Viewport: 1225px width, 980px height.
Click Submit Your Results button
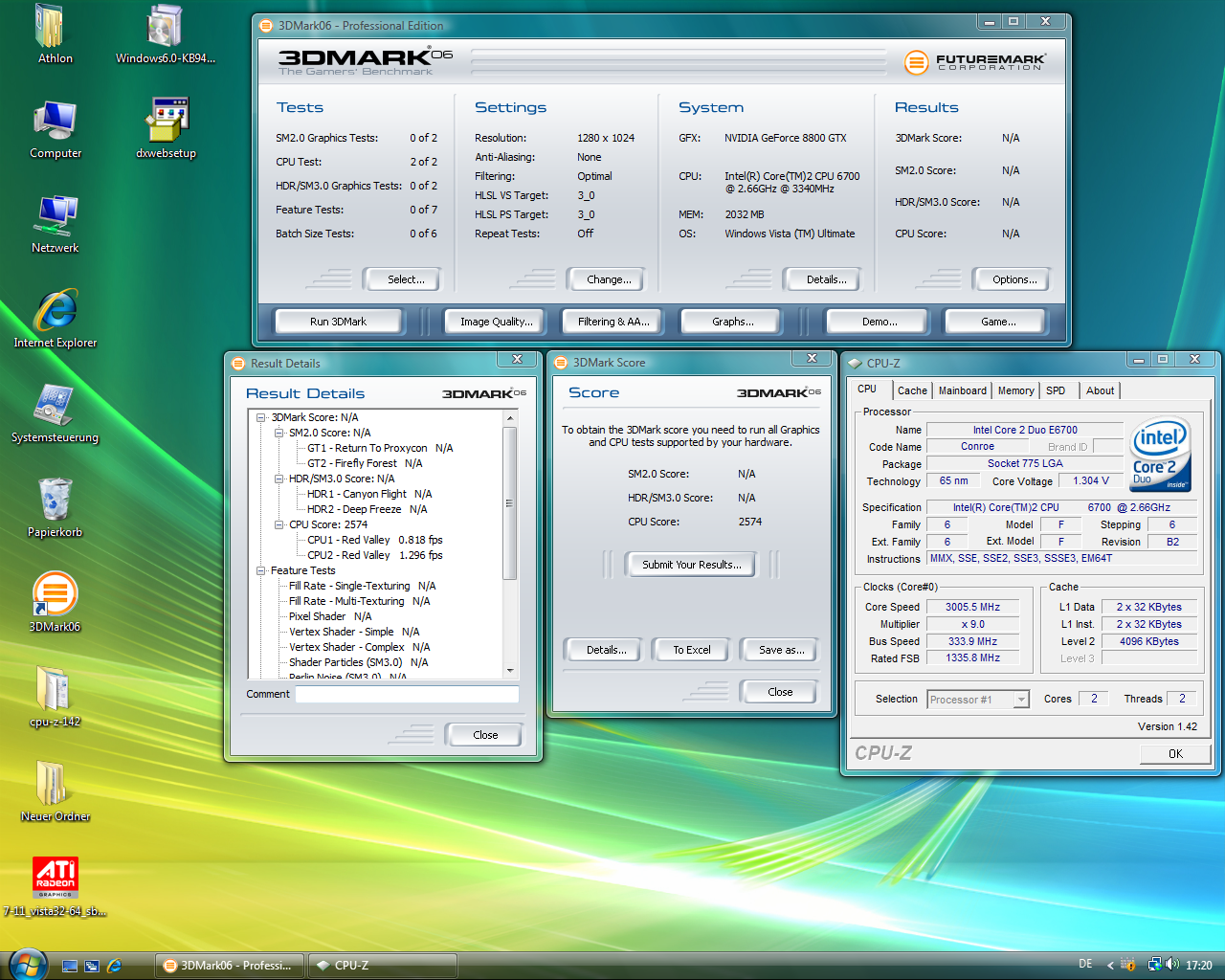coord(692,565)
